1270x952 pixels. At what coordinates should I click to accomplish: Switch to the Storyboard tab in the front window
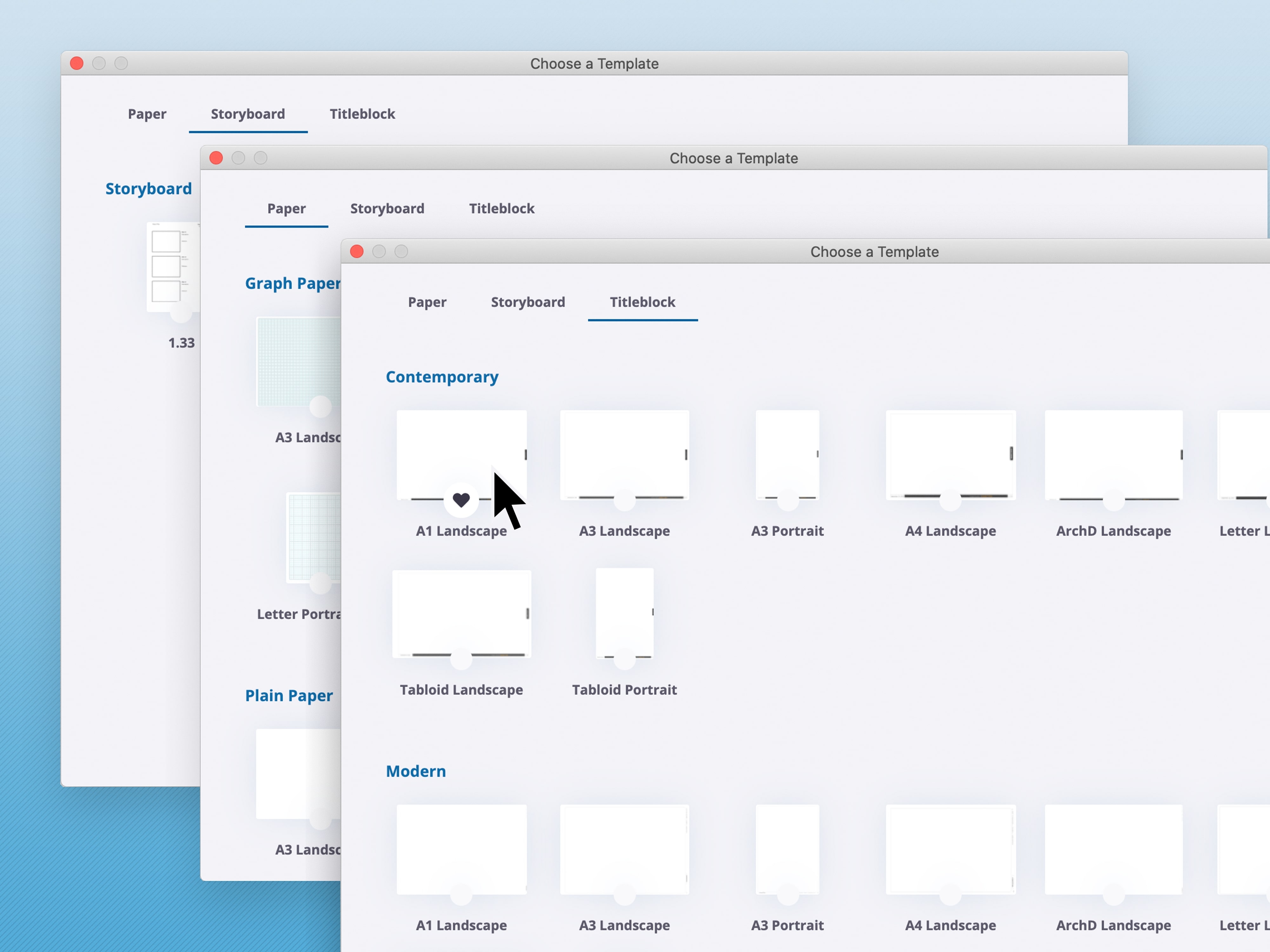point(528,302)
